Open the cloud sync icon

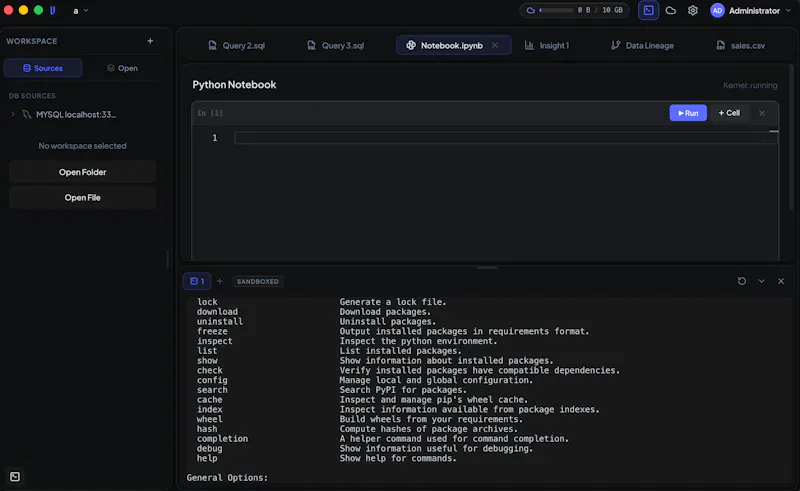coord(670,10)
